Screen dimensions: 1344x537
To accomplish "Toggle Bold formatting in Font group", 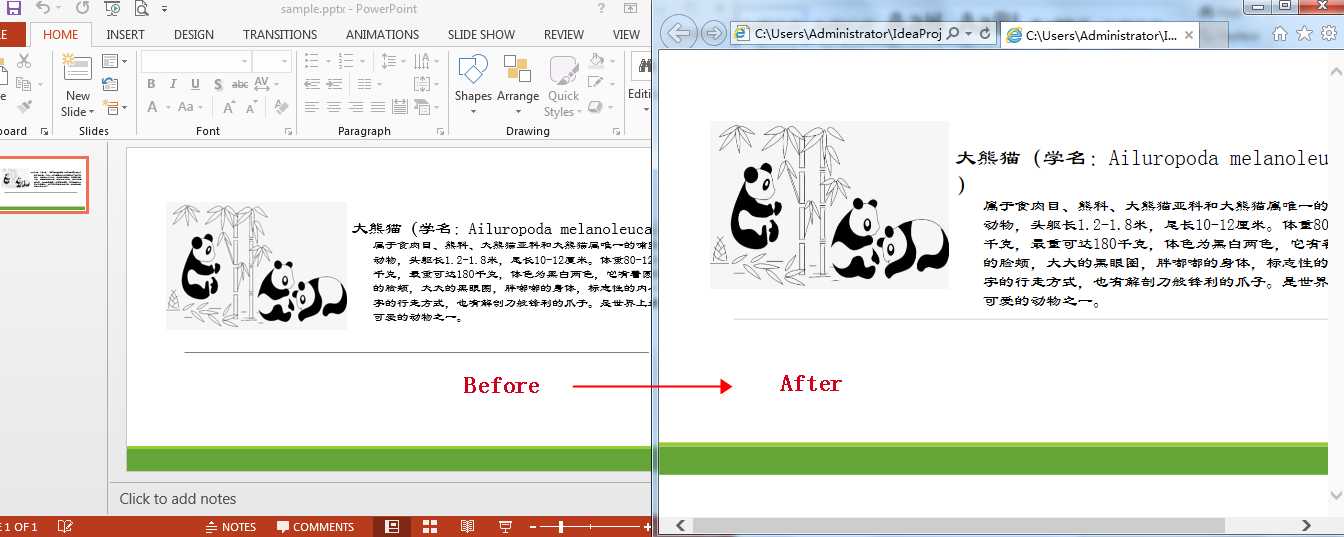I will pyautogui.click(x=152, y=85).
